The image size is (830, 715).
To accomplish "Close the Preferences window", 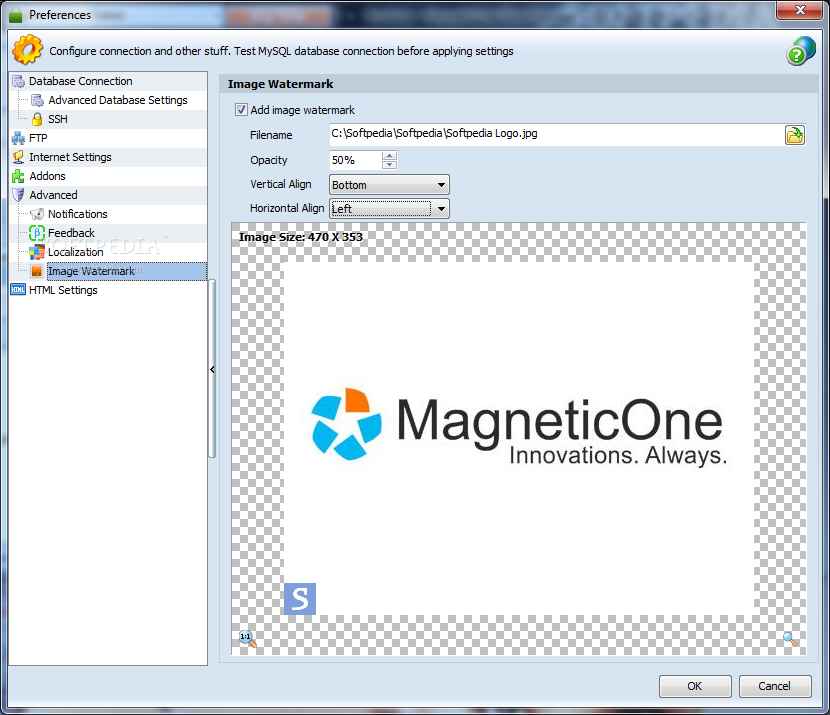I will (800, 10).
